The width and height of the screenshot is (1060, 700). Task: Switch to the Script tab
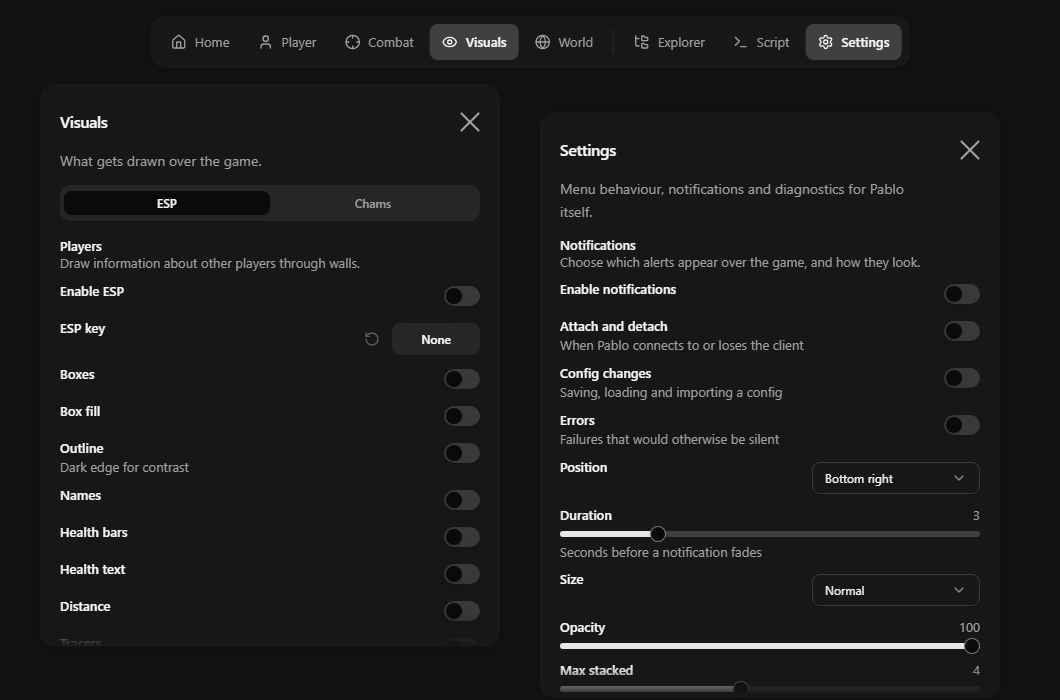pos(761,42)
